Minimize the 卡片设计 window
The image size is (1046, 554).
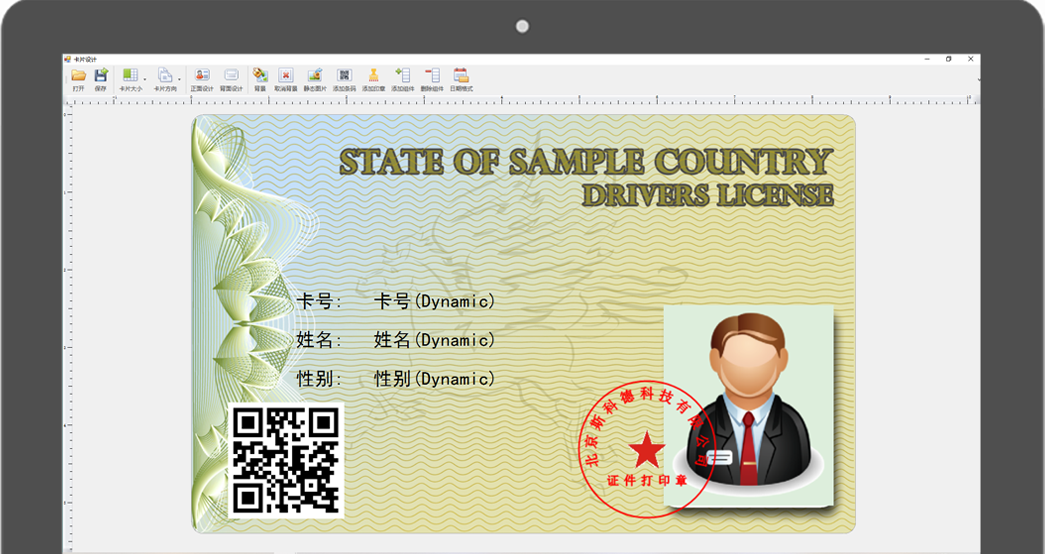(x=927, y=59)
